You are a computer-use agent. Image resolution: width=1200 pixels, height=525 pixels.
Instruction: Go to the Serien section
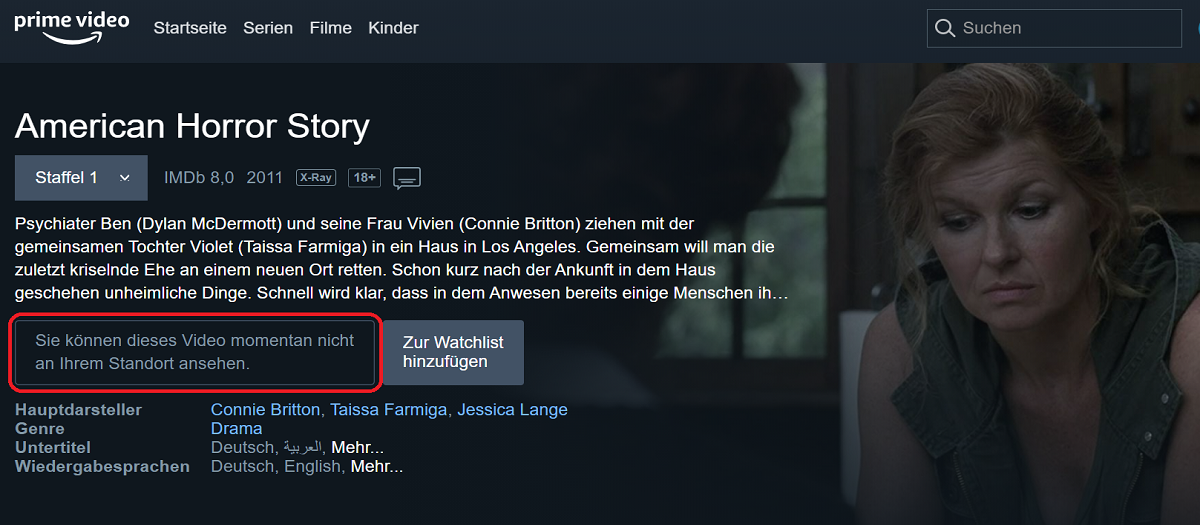[x=268, y=28]
